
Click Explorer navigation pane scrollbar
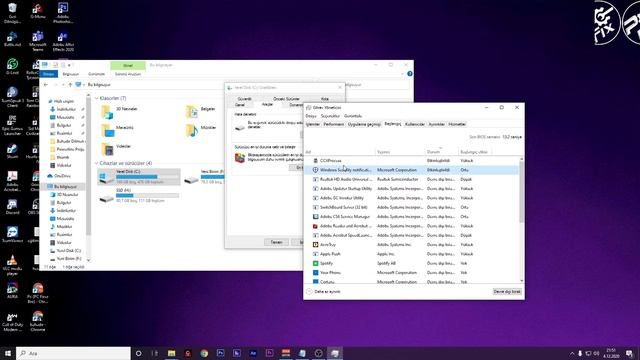(88, 167)
